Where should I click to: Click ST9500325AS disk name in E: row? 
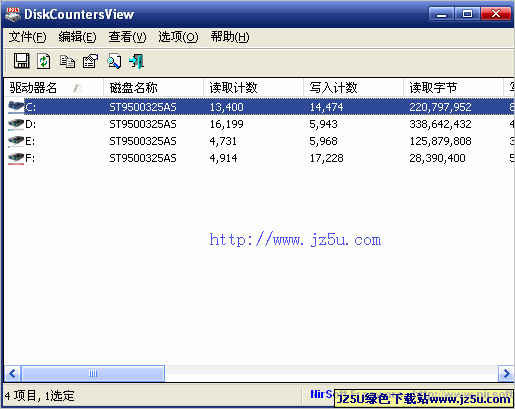click(143, 141)
